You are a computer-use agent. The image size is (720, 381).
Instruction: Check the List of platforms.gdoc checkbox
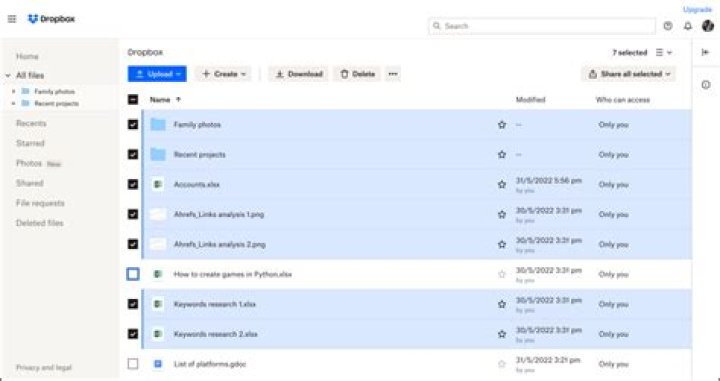pos(133,364)
